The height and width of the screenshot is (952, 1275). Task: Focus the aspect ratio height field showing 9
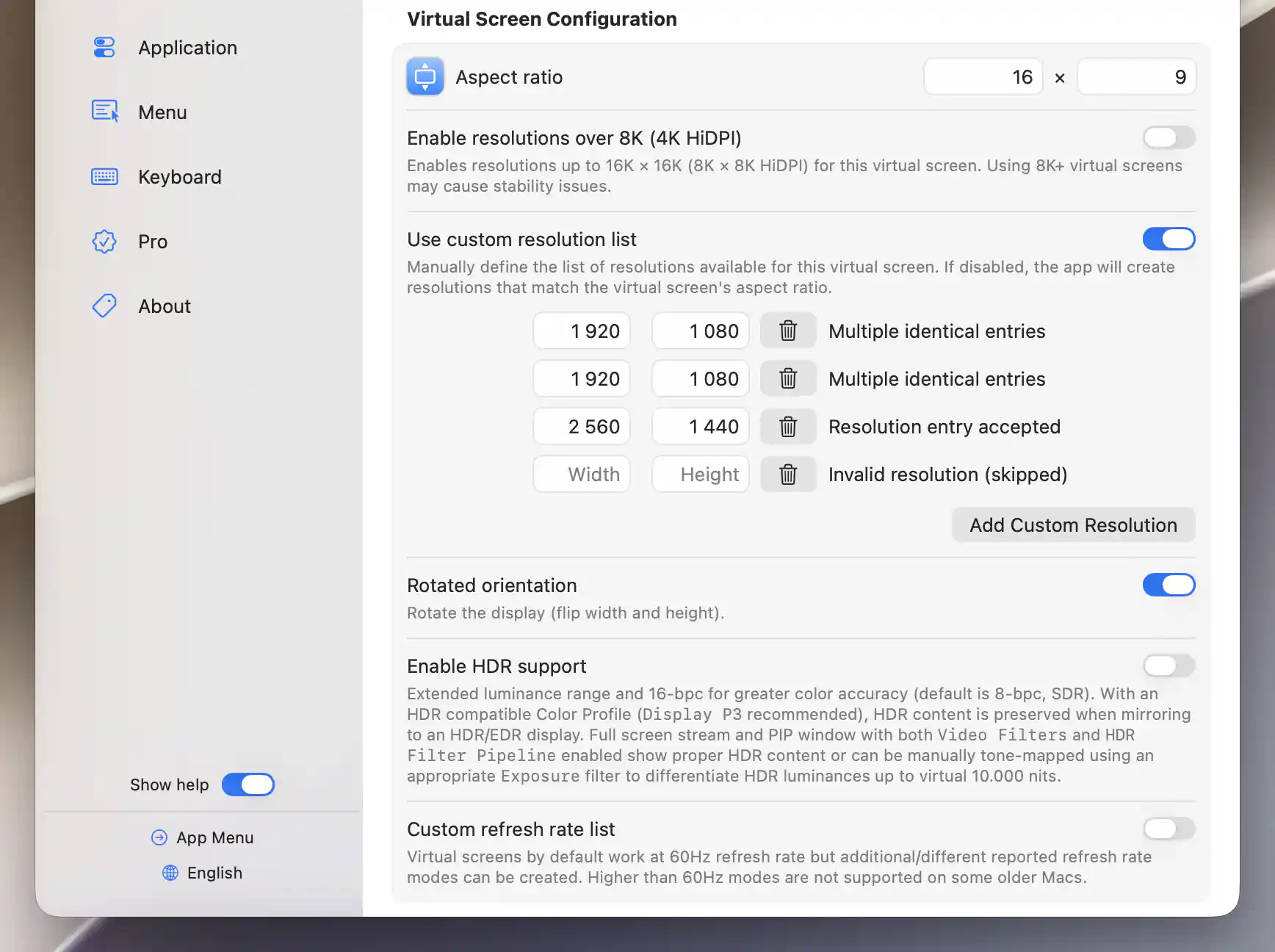(x=1136, y=76)
